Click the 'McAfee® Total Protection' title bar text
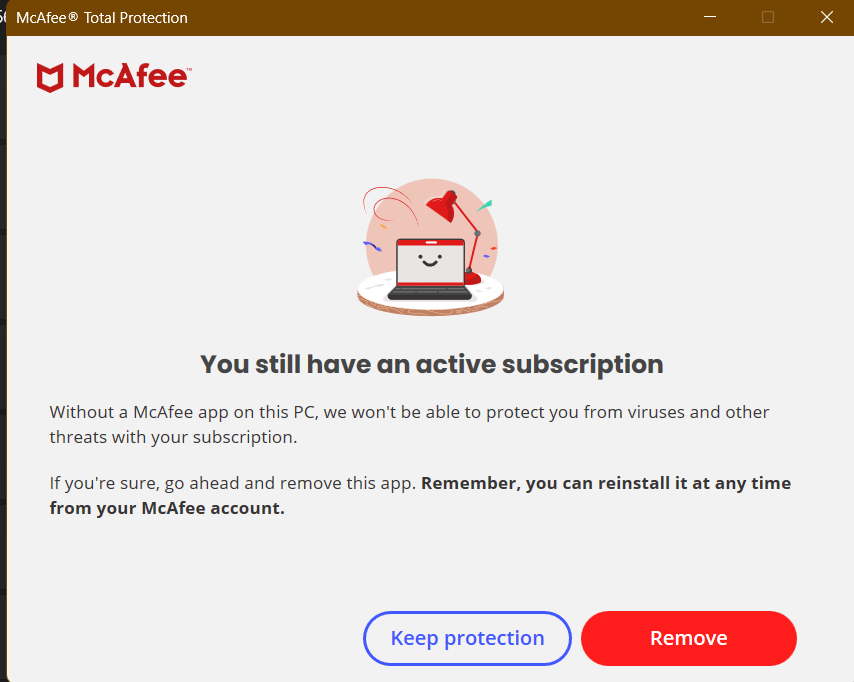This screenshot has width=854, height=682. click(x=101, y=17)
